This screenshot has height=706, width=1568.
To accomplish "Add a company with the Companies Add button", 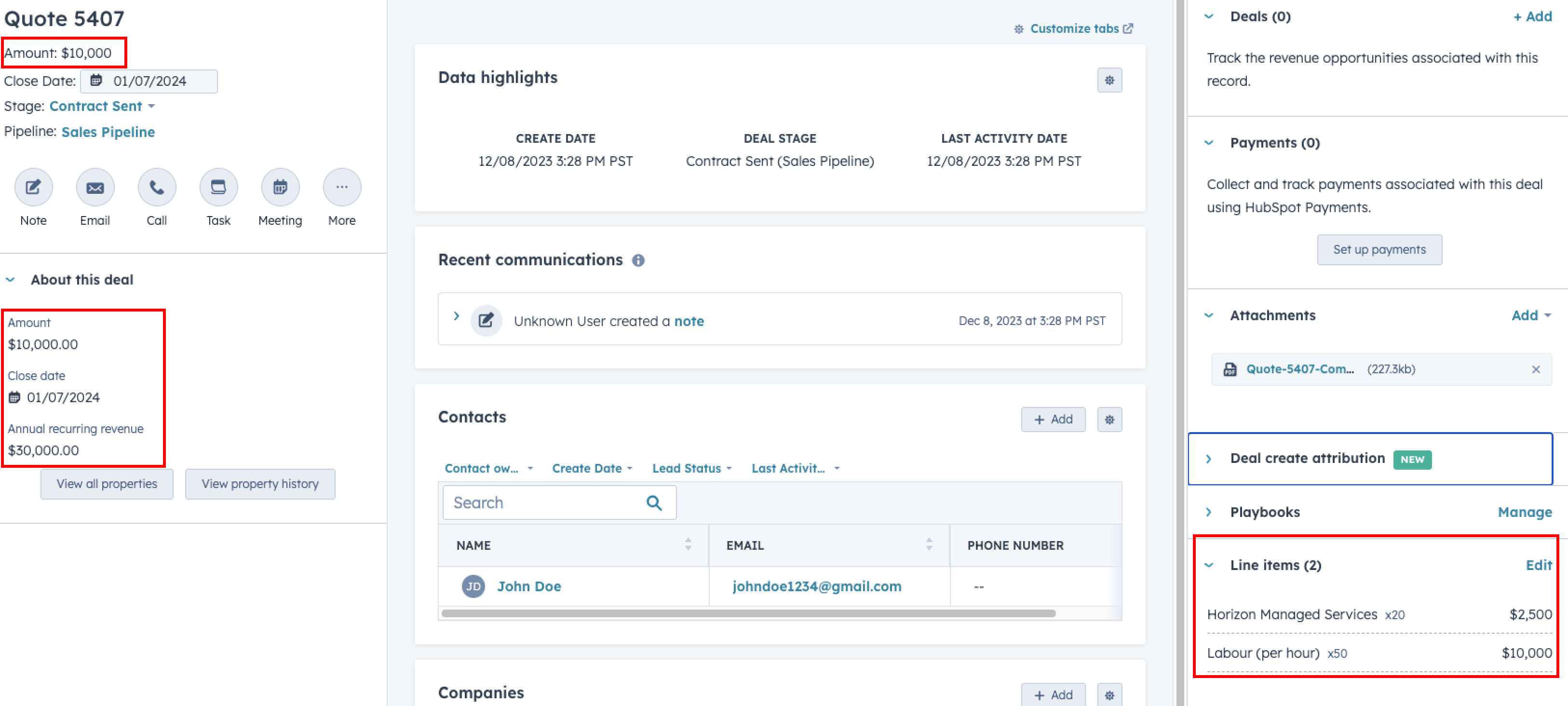I will point(1053,694).
